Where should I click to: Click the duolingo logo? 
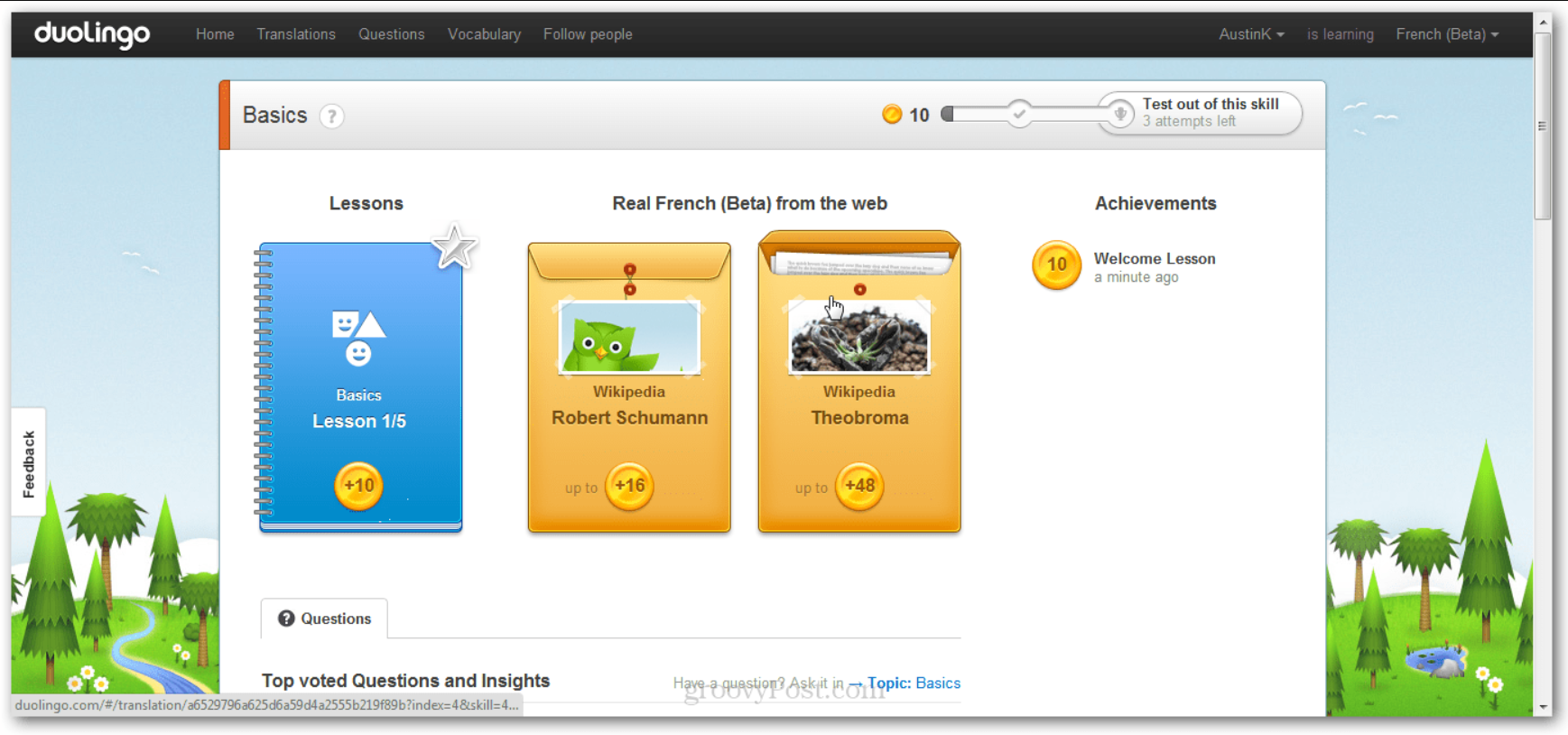pos(92,34)
